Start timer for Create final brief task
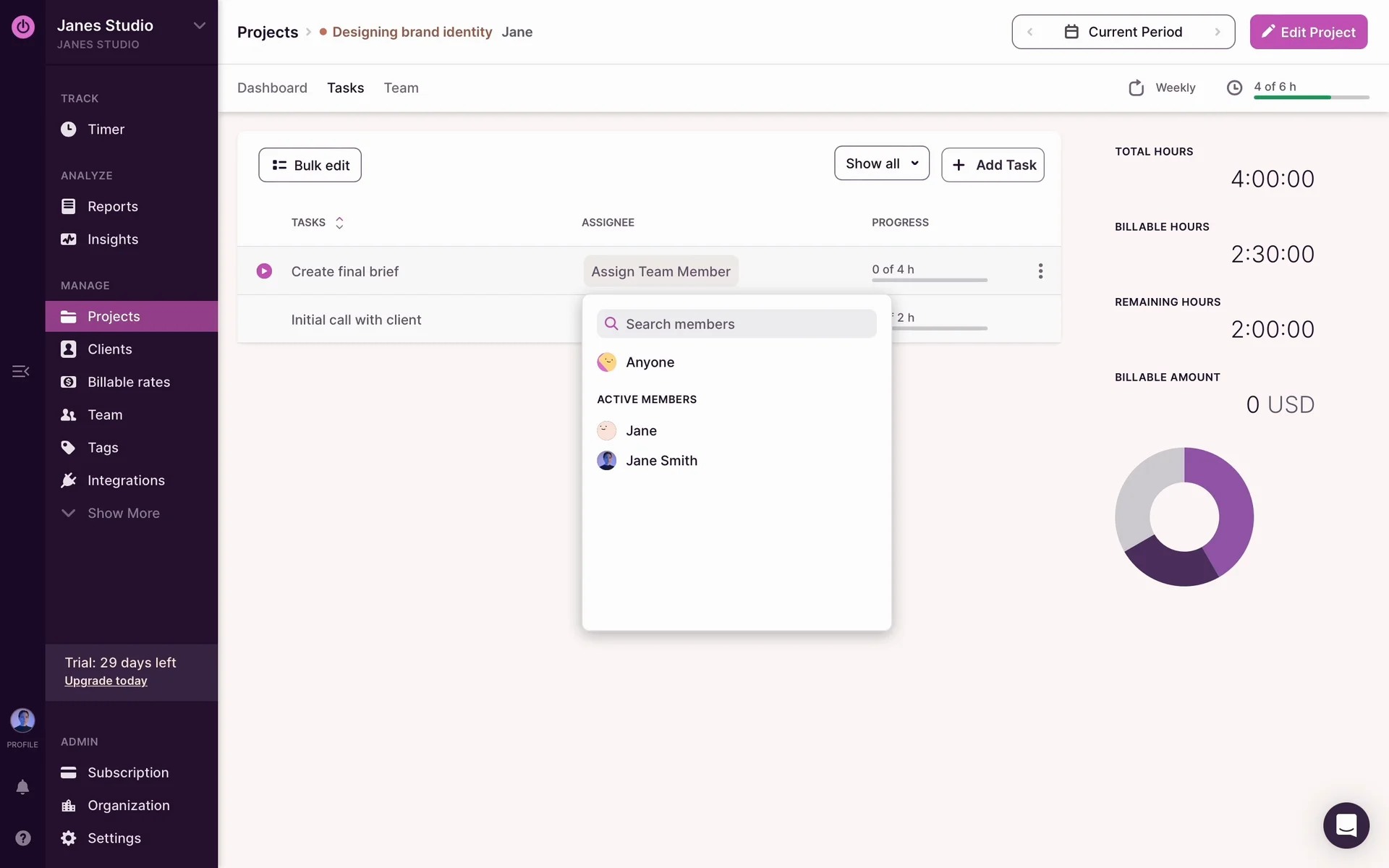 (264, 271)
